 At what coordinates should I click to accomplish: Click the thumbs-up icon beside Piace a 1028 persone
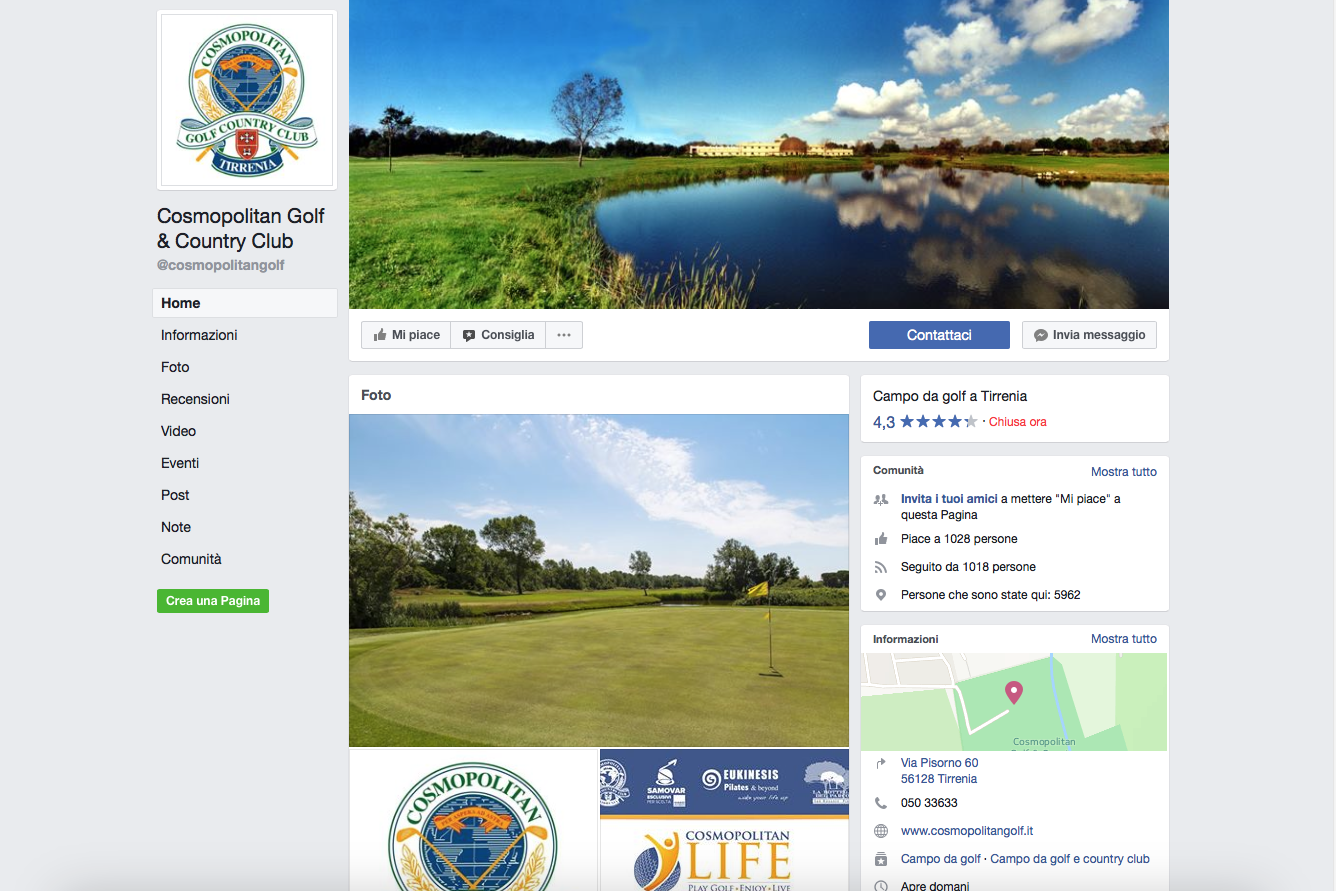click(881, 539)
